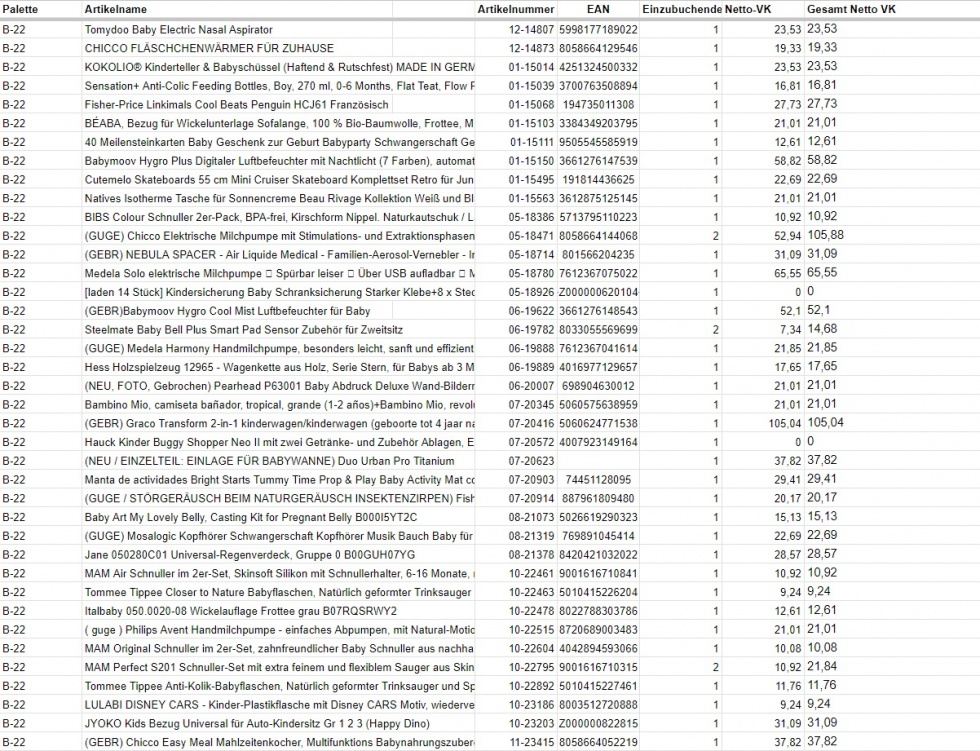The image size is (980, 751).
Task: Select the KOKOLIO Kinderteller product cell
Action: 279,67
